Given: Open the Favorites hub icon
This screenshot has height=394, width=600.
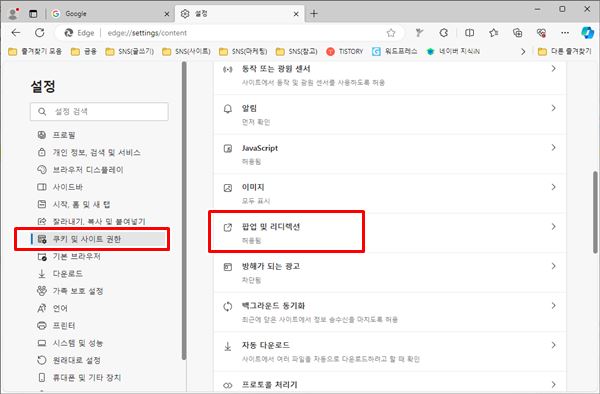Looking at the screenshot, I should (x=494, y=33).
